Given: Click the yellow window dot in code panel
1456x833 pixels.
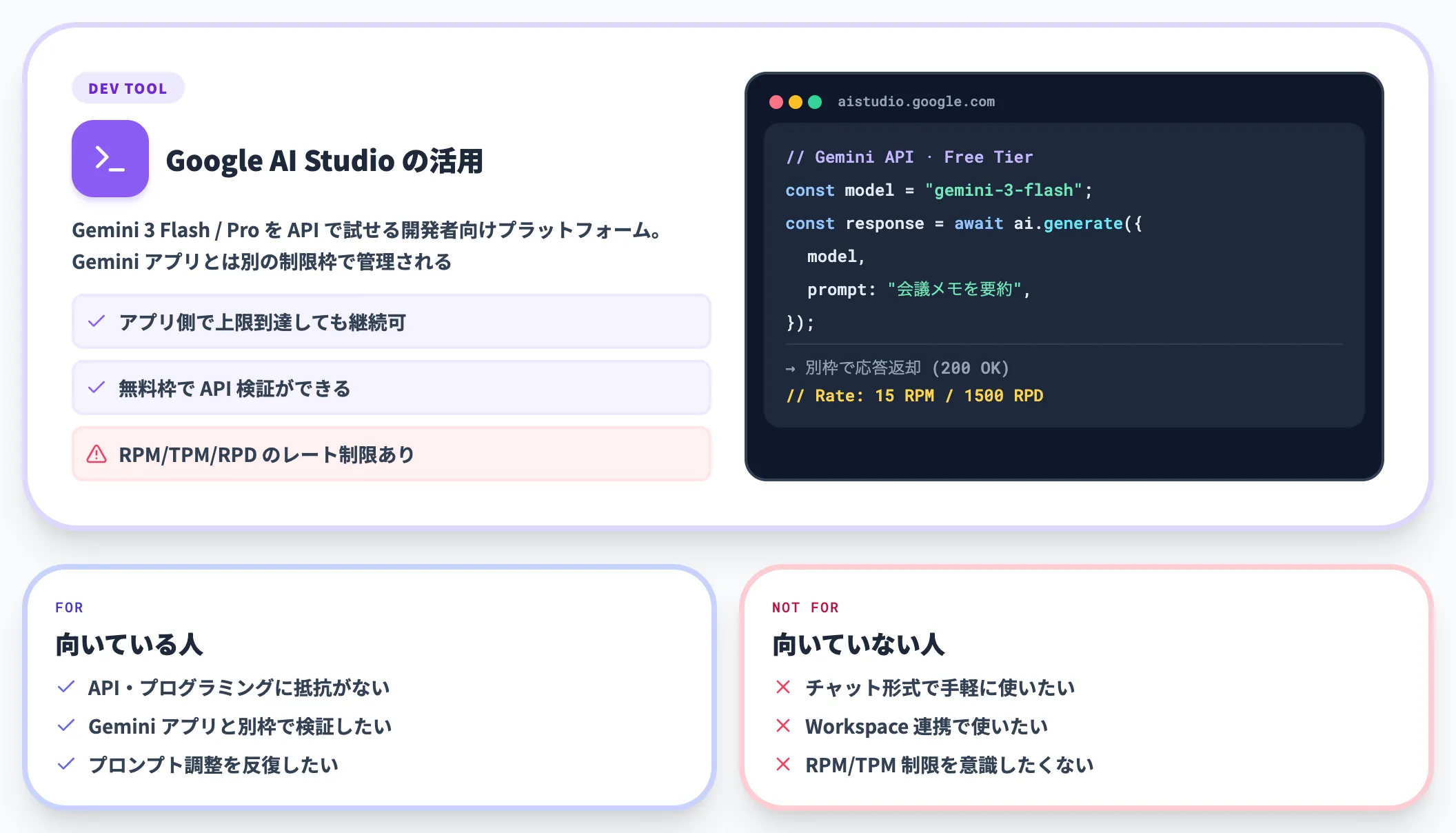Looking at the screenshot, I should pos(796,102).
